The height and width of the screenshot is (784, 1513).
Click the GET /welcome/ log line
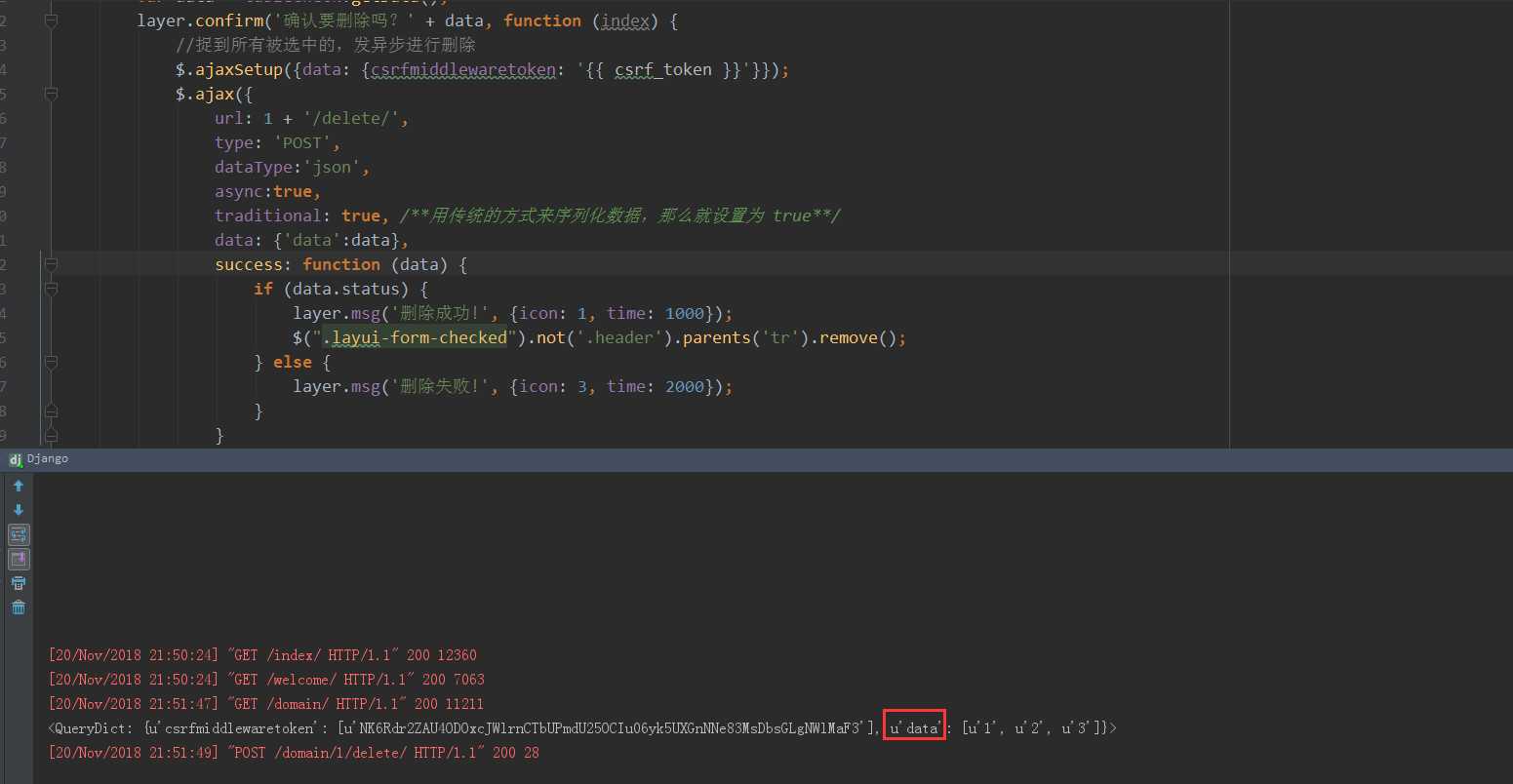pyautogui.click(x=266, y=680)
